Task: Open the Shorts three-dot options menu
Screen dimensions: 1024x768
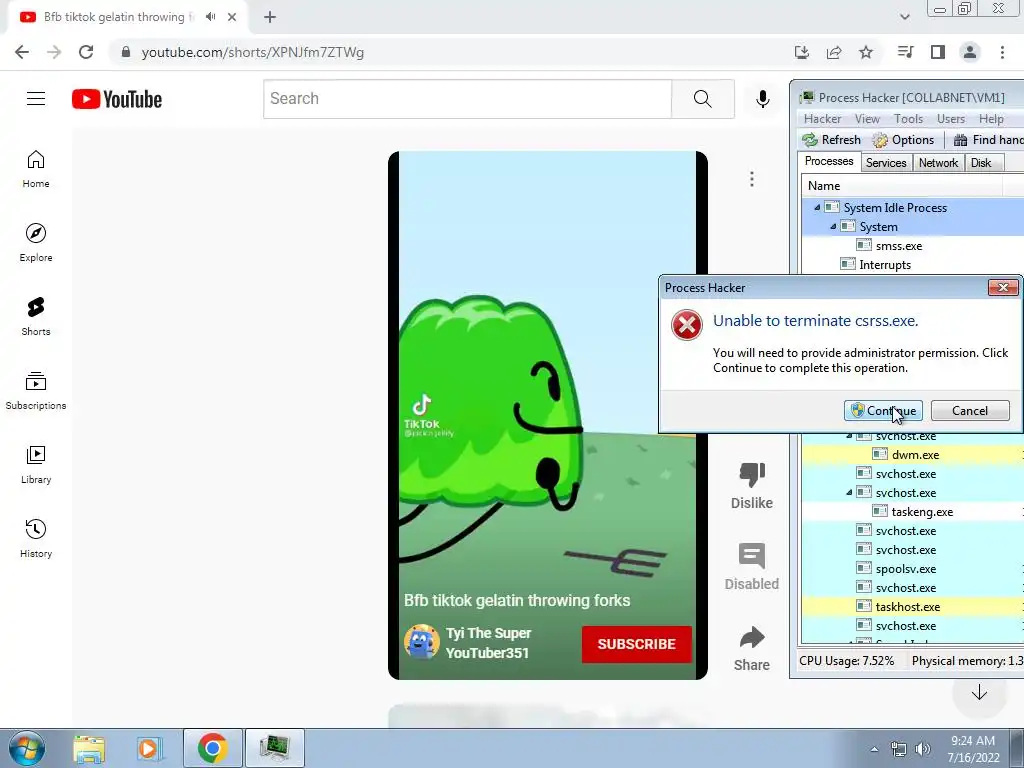Action: 752,179
